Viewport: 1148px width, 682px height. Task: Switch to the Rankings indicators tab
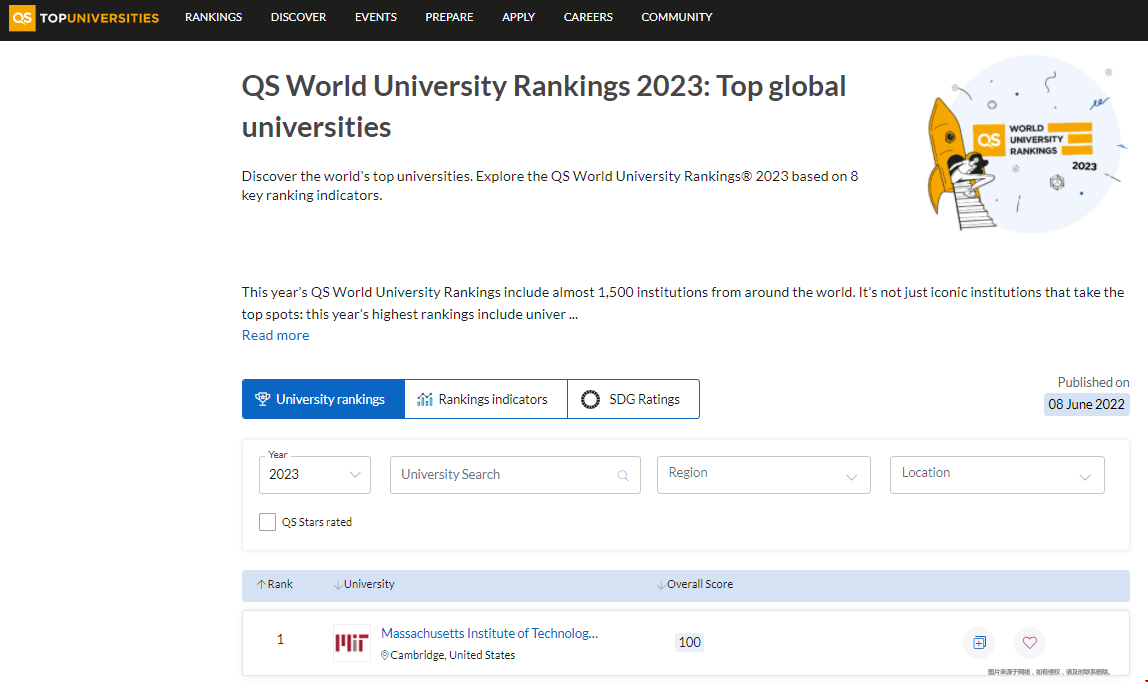pyautogui.click(x=486, y=399)
